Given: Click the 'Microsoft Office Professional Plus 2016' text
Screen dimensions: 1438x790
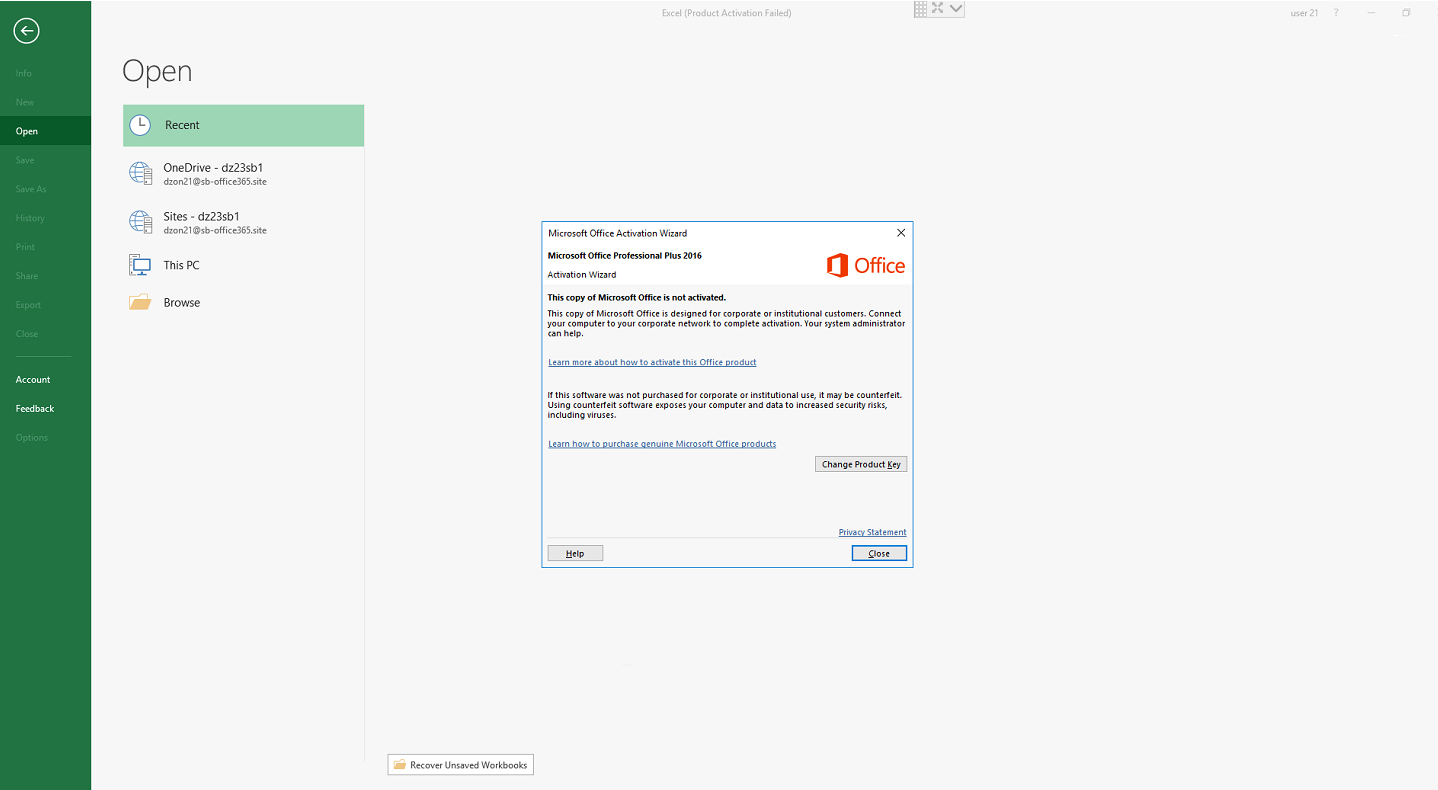Looking at the screenshot, I should tap(625, 256).
